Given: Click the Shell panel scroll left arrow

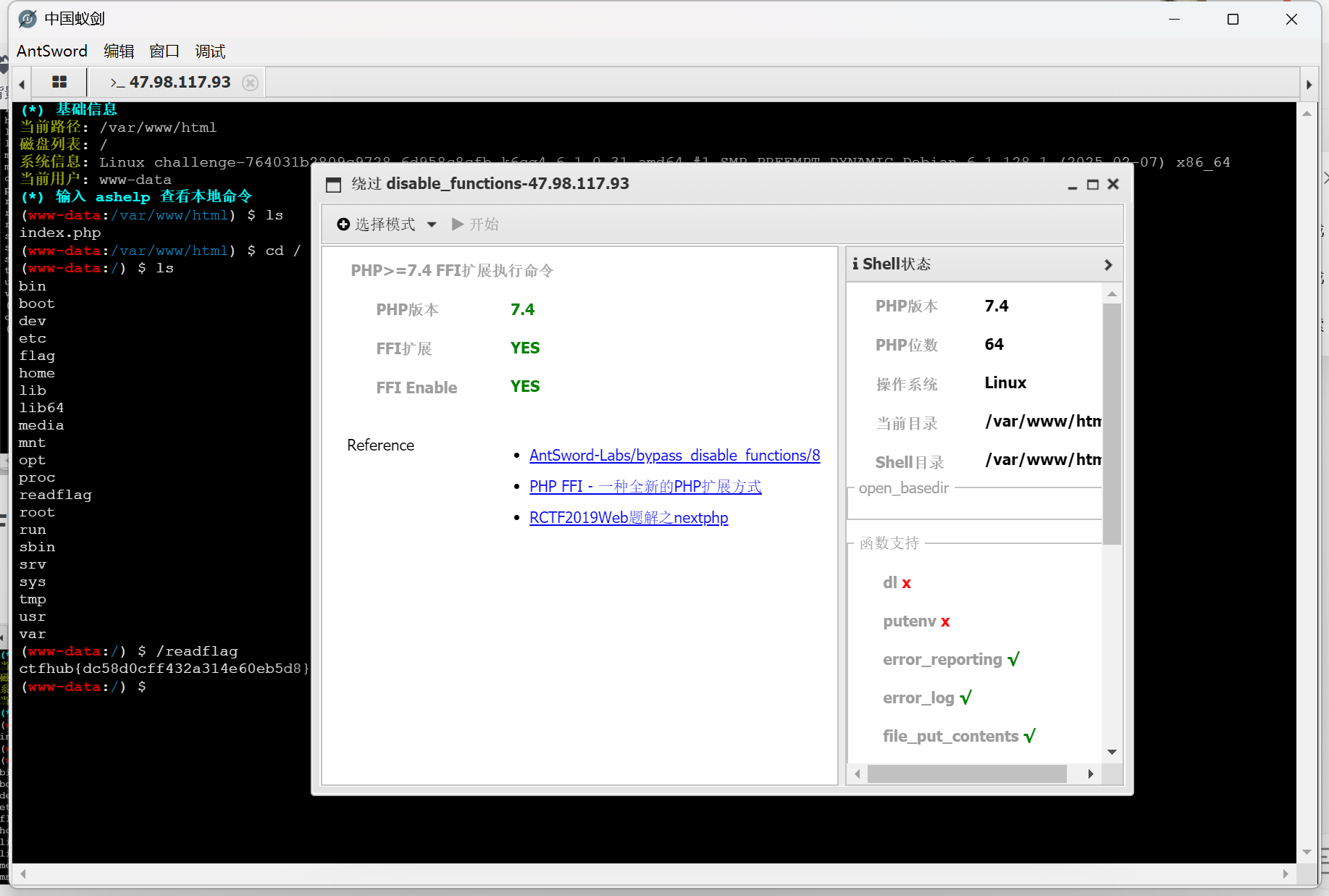Looking at the screenshot, I should pyautogui.click(x=858, y=774).
